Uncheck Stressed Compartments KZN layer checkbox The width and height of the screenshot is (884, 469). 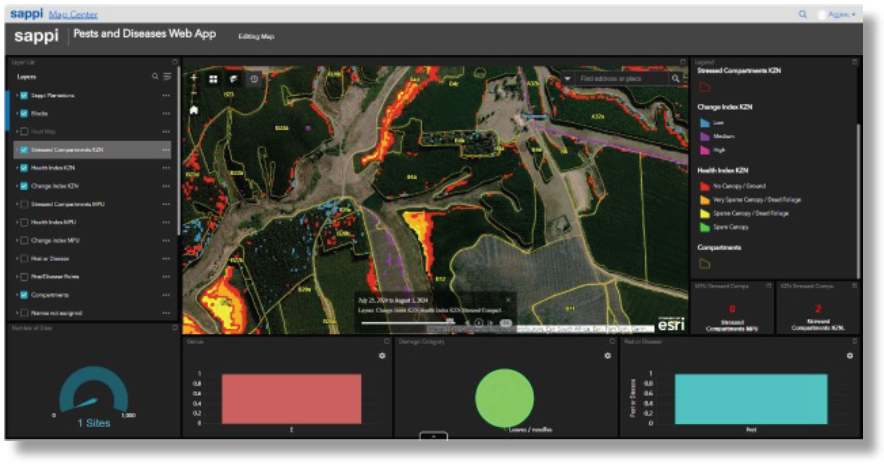click(24, 150)
